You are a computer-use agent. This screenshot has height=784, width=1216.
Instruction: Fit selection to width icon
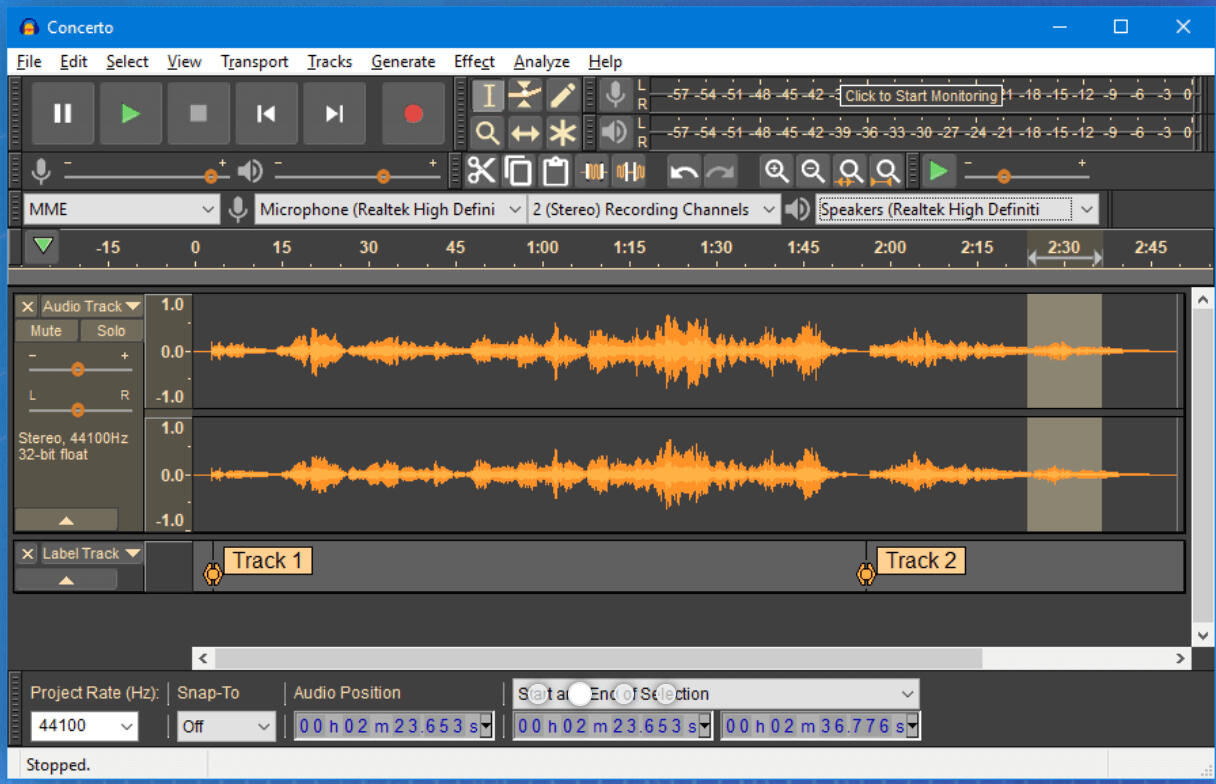[x=849, y=171]
